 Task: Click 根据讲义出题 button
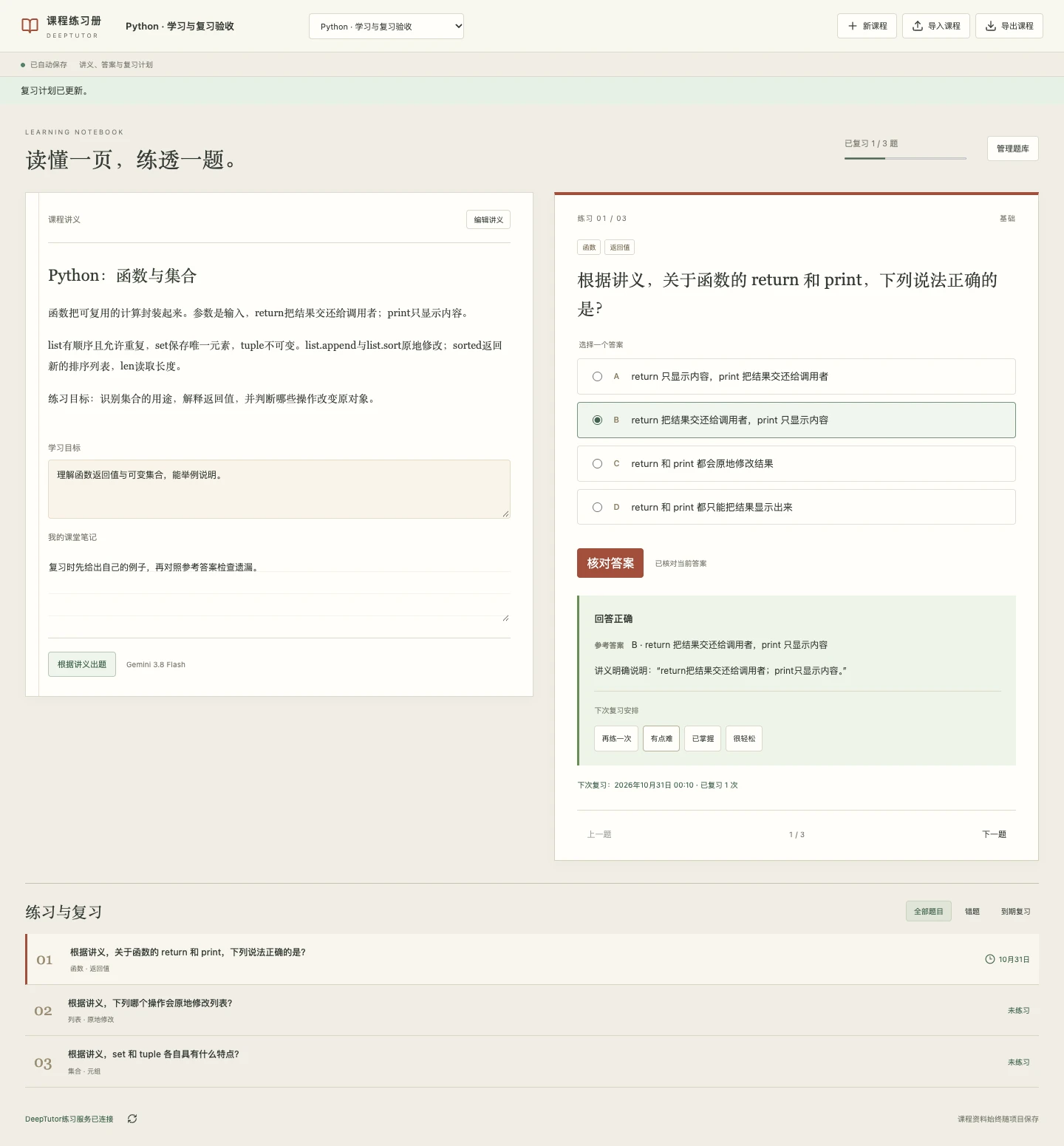[x=82, y=664]
